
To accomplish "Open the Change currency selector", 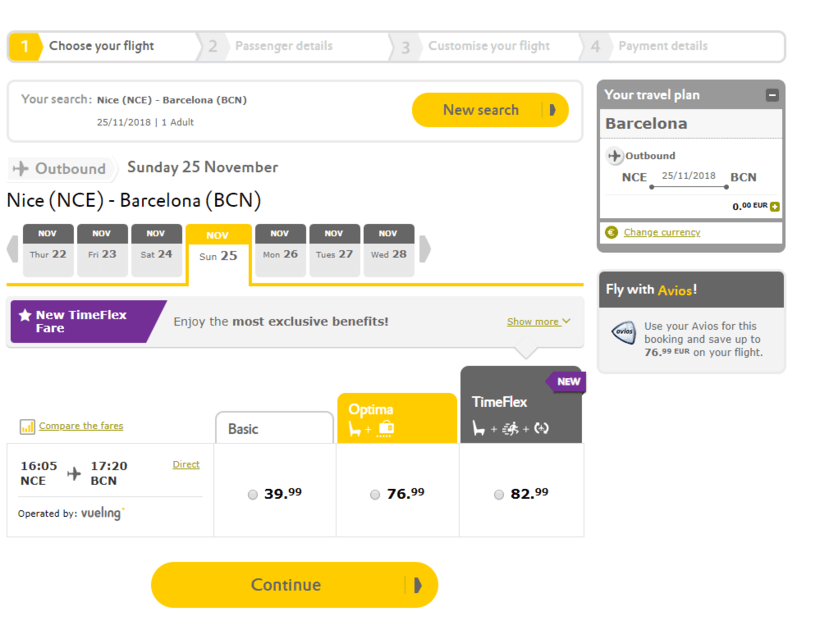I will (662, 232).
